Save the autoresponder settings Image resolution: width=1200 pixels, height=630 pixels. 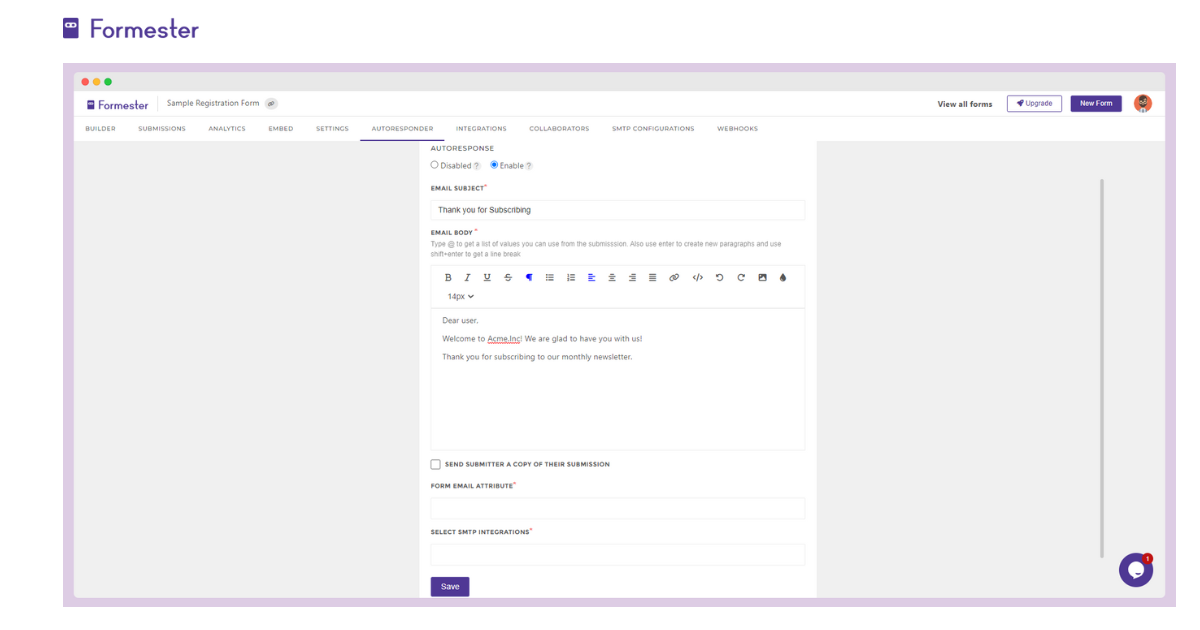(449, 586)
